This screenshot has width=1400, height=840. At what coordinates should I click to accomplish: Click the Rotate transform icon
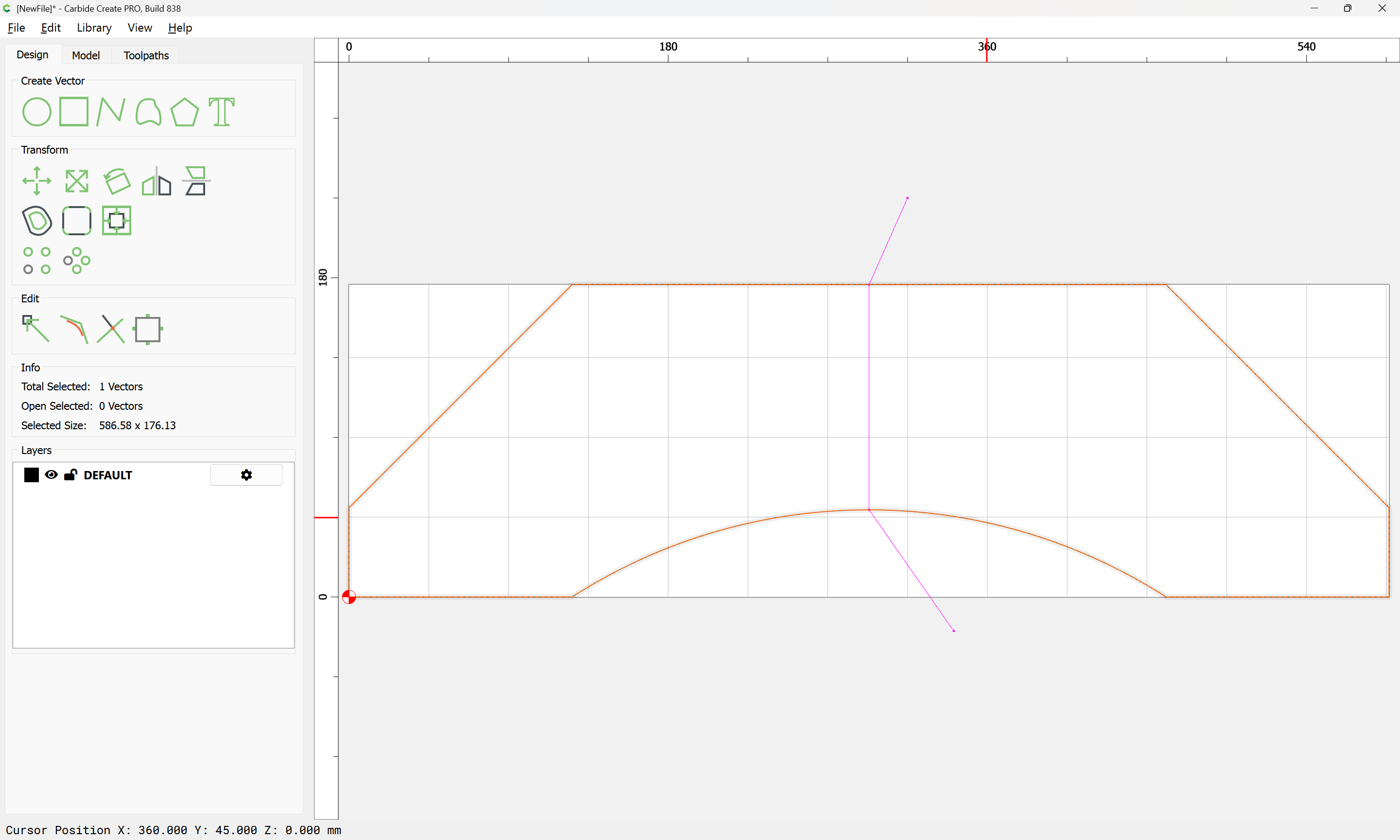click(117, 181)
